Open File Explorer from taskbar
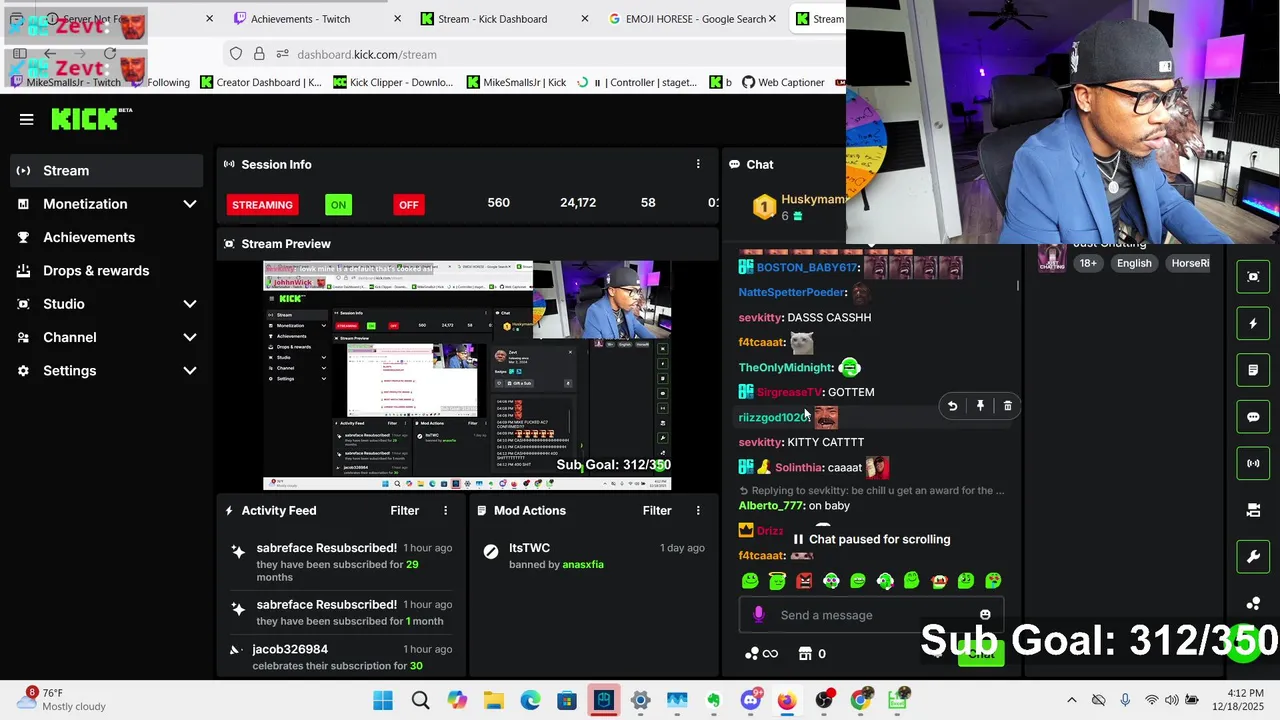Viewport: 1280px width, 720px height. (x=493, y=700)
